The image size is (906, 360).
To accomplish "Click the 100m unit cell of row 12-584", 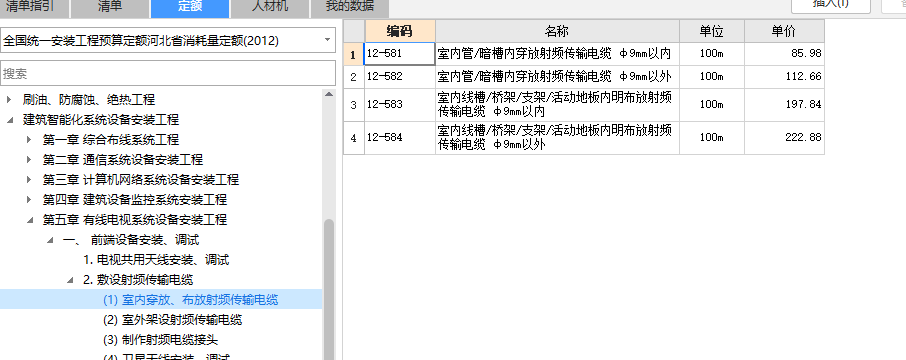I will (x=711, y=138).
